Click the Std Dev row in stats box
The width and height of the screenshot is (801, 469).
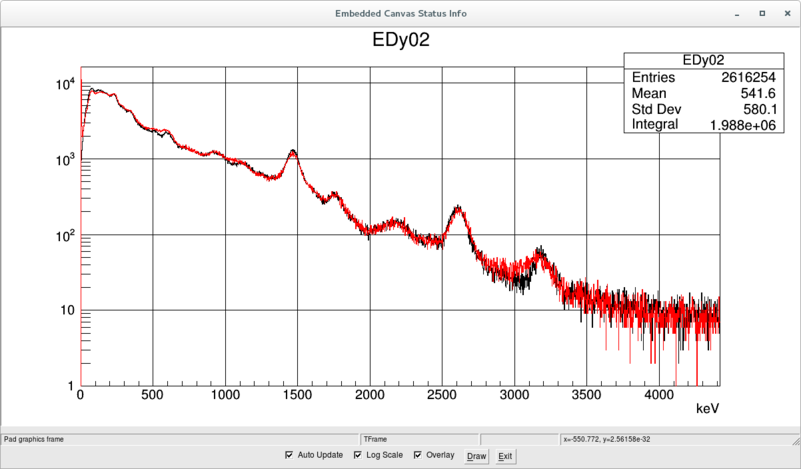tap(703, 109)
